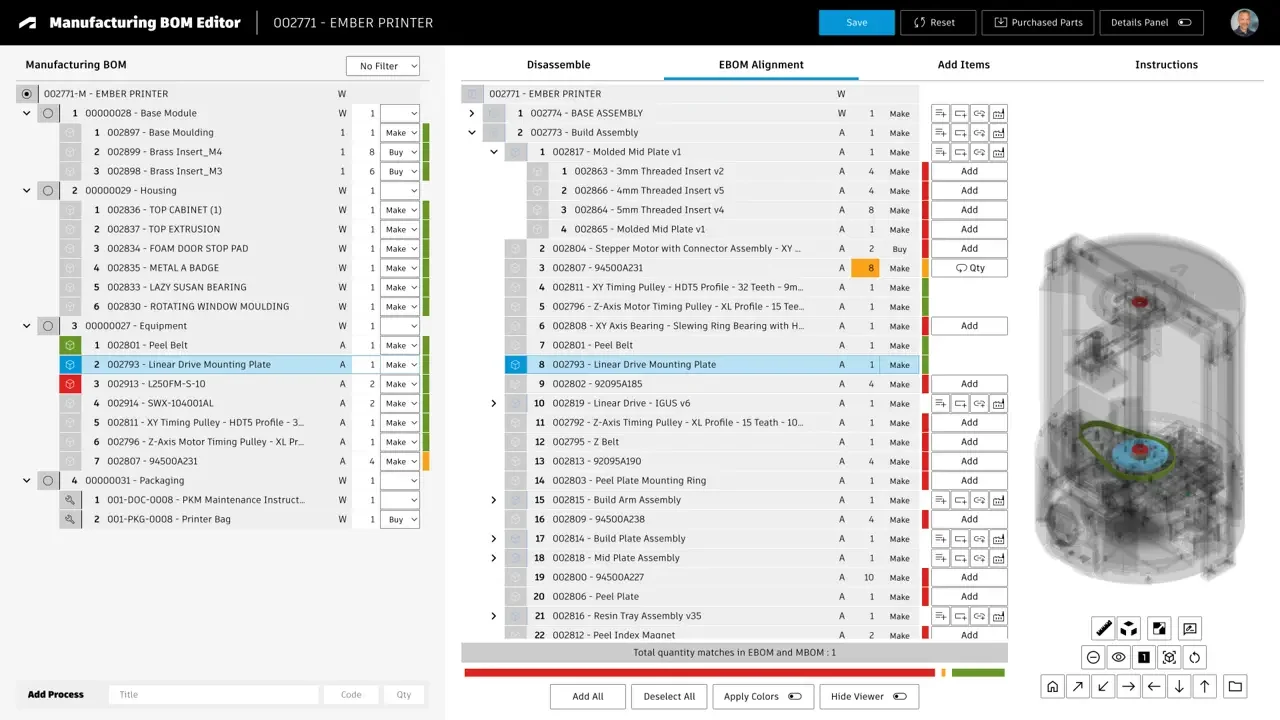Open the folder icon in viewer toolbar
The width and height of the screenshot is (1280, 720).
[x=1235, y=686]
